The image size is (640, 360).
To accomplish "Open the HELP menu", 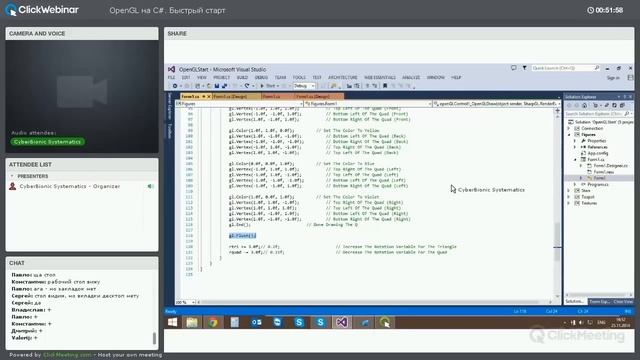I will pyautogui.click(x=456, y=78).
